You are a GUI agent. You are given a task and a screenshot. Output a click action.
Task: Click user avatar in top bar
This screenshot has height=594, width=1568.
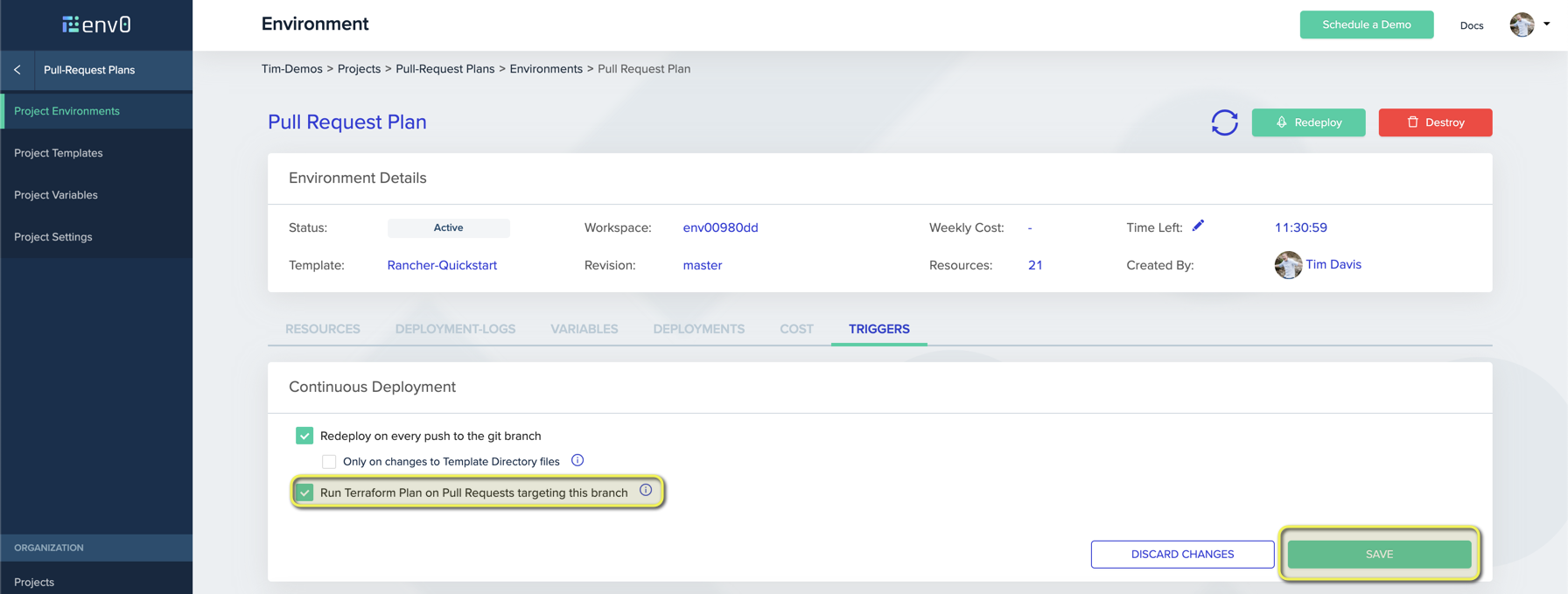[x=1522, y=24]
